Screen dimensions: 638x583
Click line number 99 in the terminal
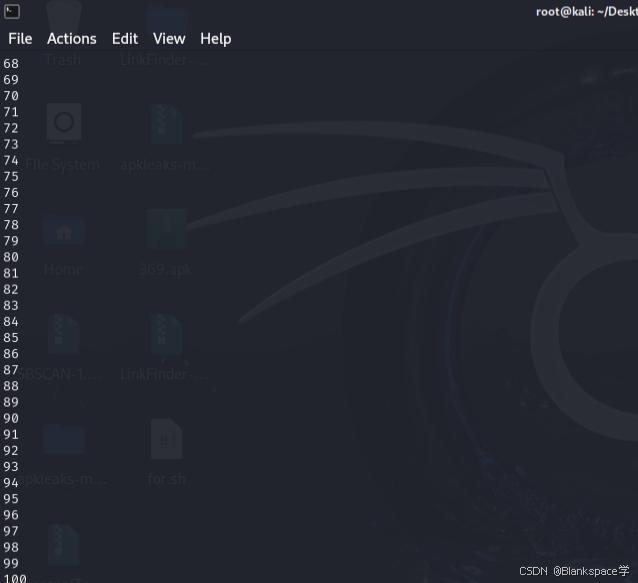[11, 563]
